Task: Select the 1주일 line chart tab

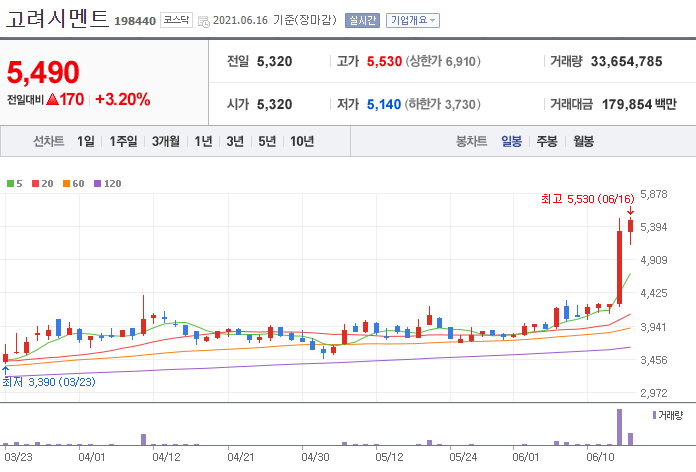Action: [x=123, y=141]
